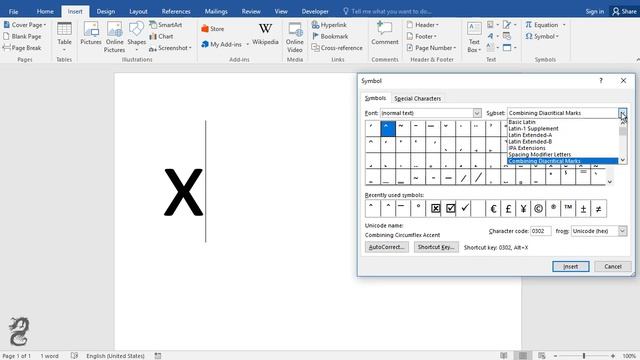Image resolution: width=640 pixels, height=360 pixels.
Task: Open the Text Box dropdown
Action: 474,38
